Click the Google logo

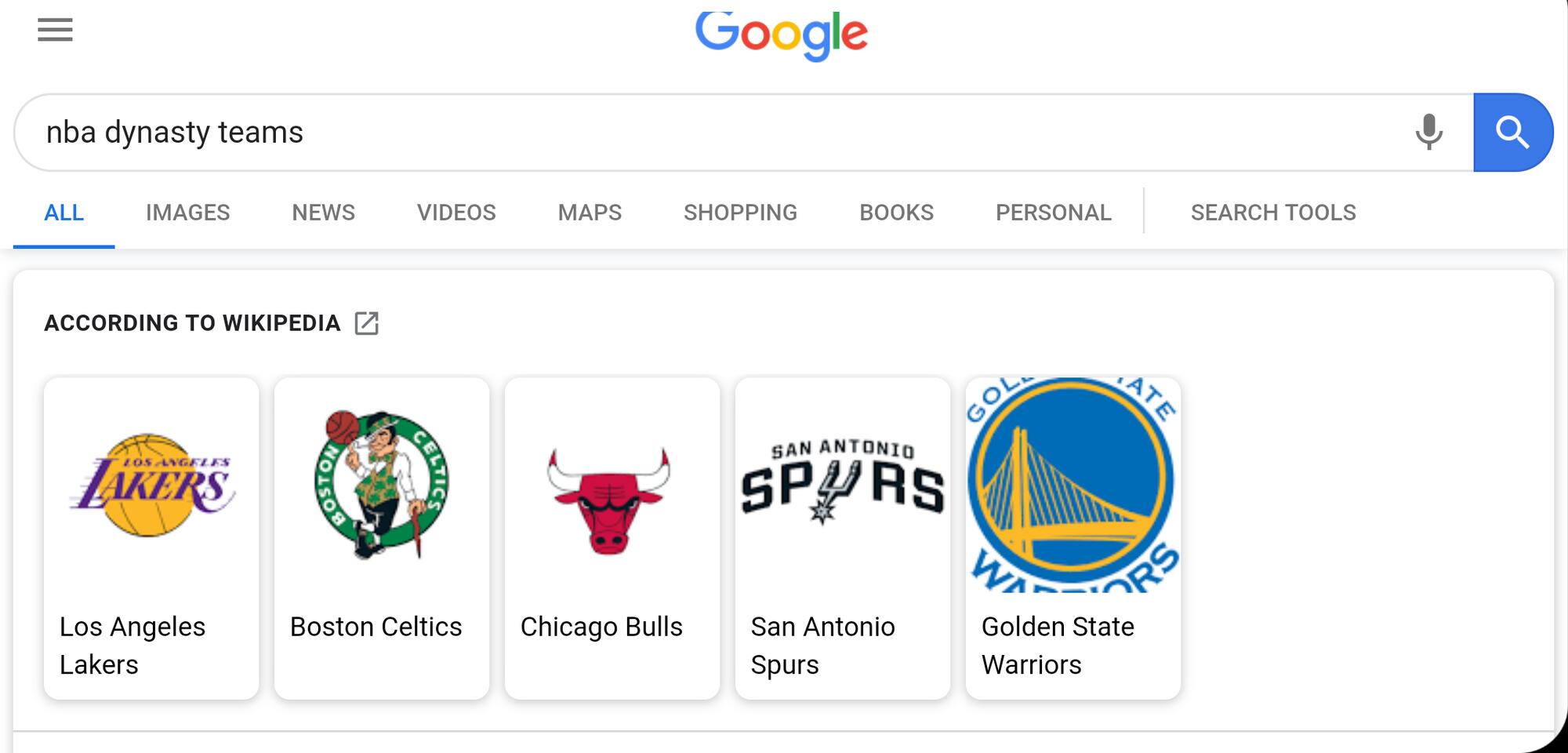782,35
